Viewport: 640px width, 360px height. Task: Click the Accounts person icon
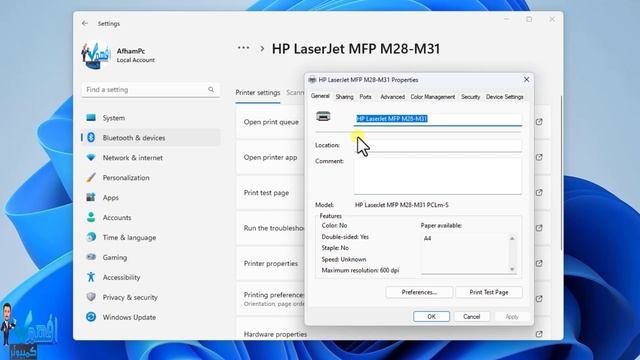pos(91,217)
